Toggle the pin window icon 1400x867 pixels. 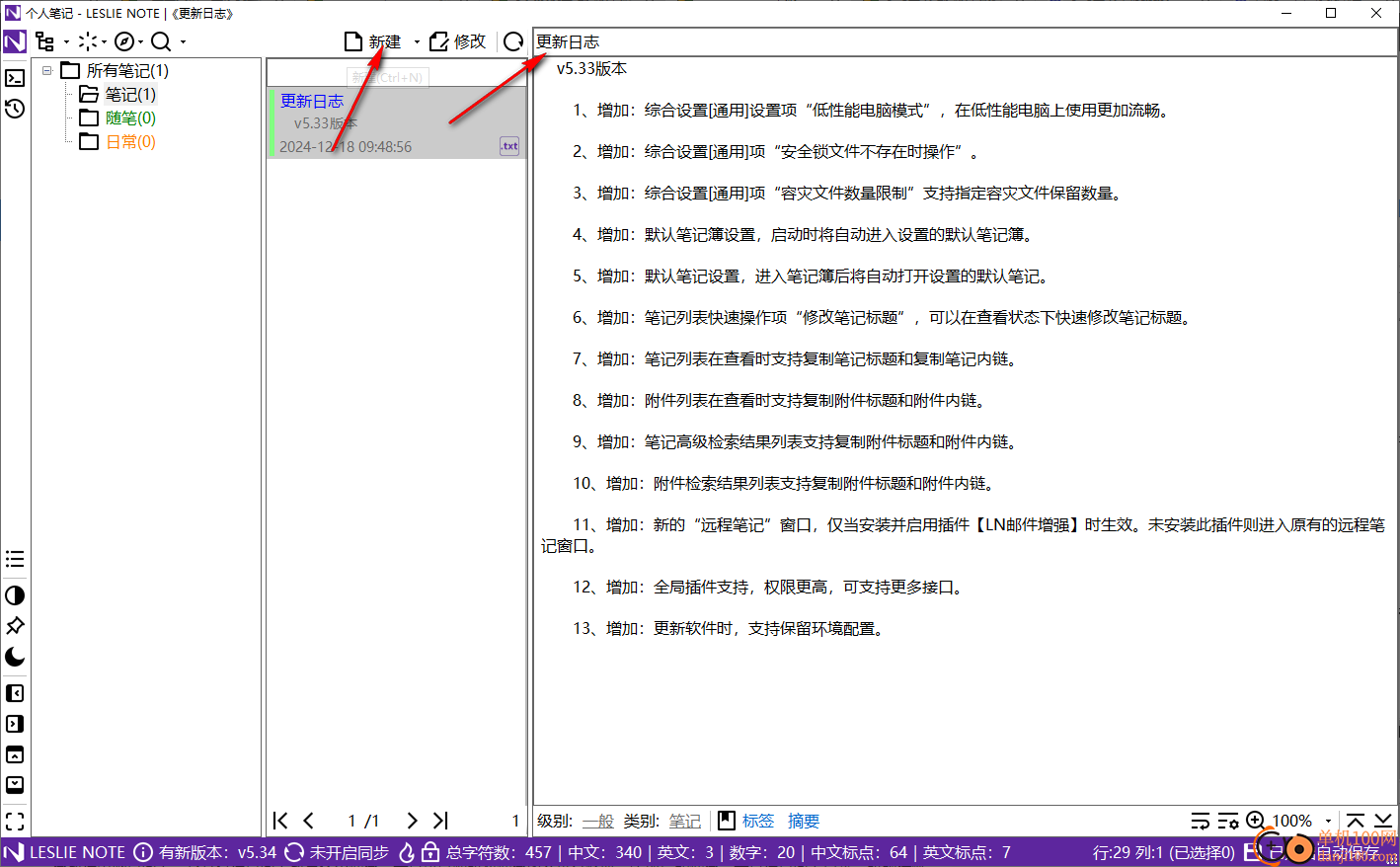click(15, 626)
